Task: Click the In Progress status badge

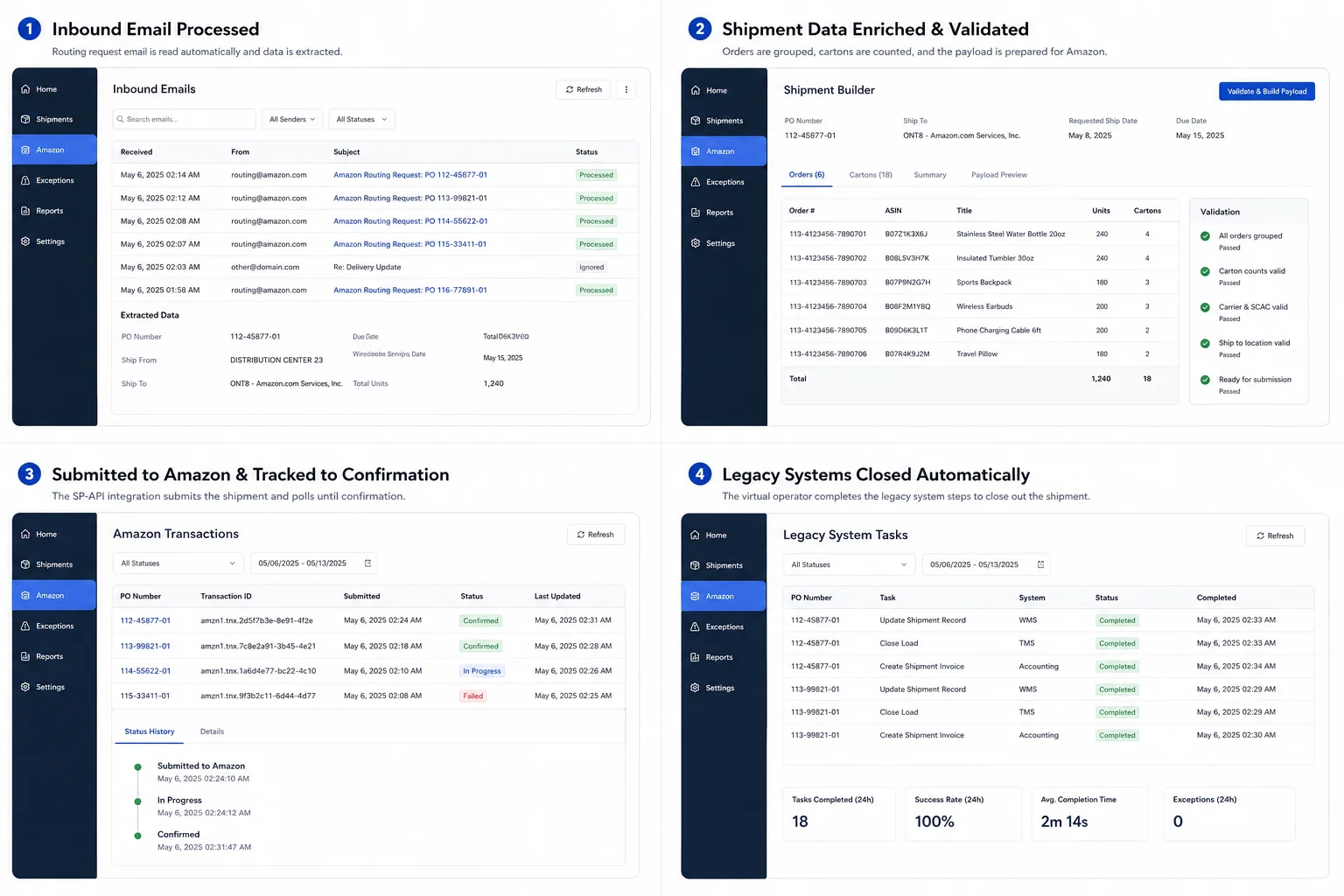Action: coord(482,671)
